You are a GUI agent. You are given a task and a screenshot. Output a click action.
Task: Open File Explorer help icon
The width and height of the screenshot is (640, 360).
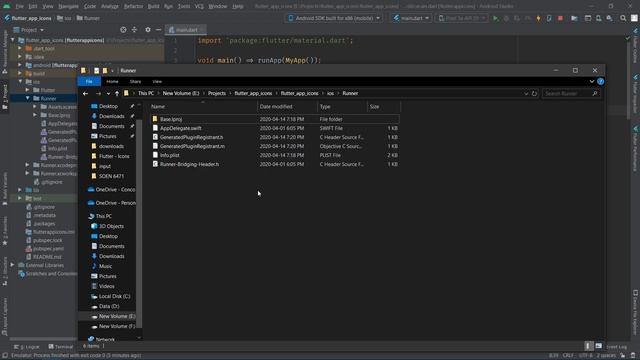600,82
